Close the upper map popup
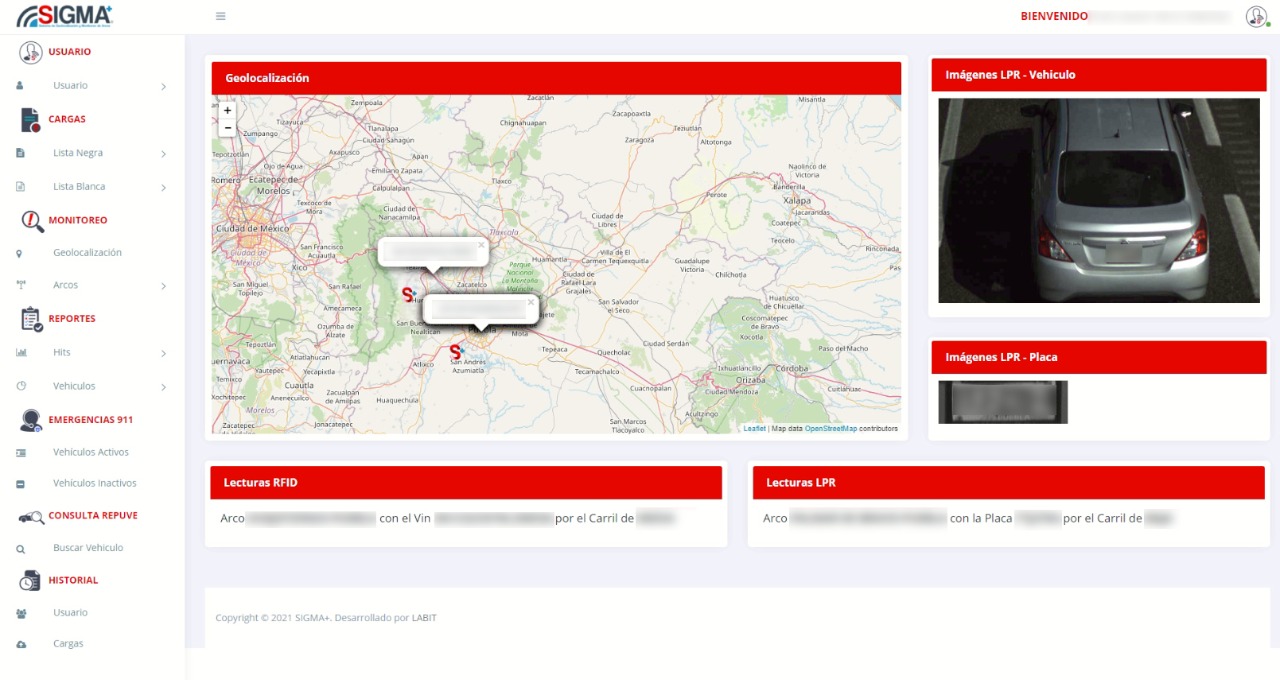1280x680 pixels. point(481,244)
